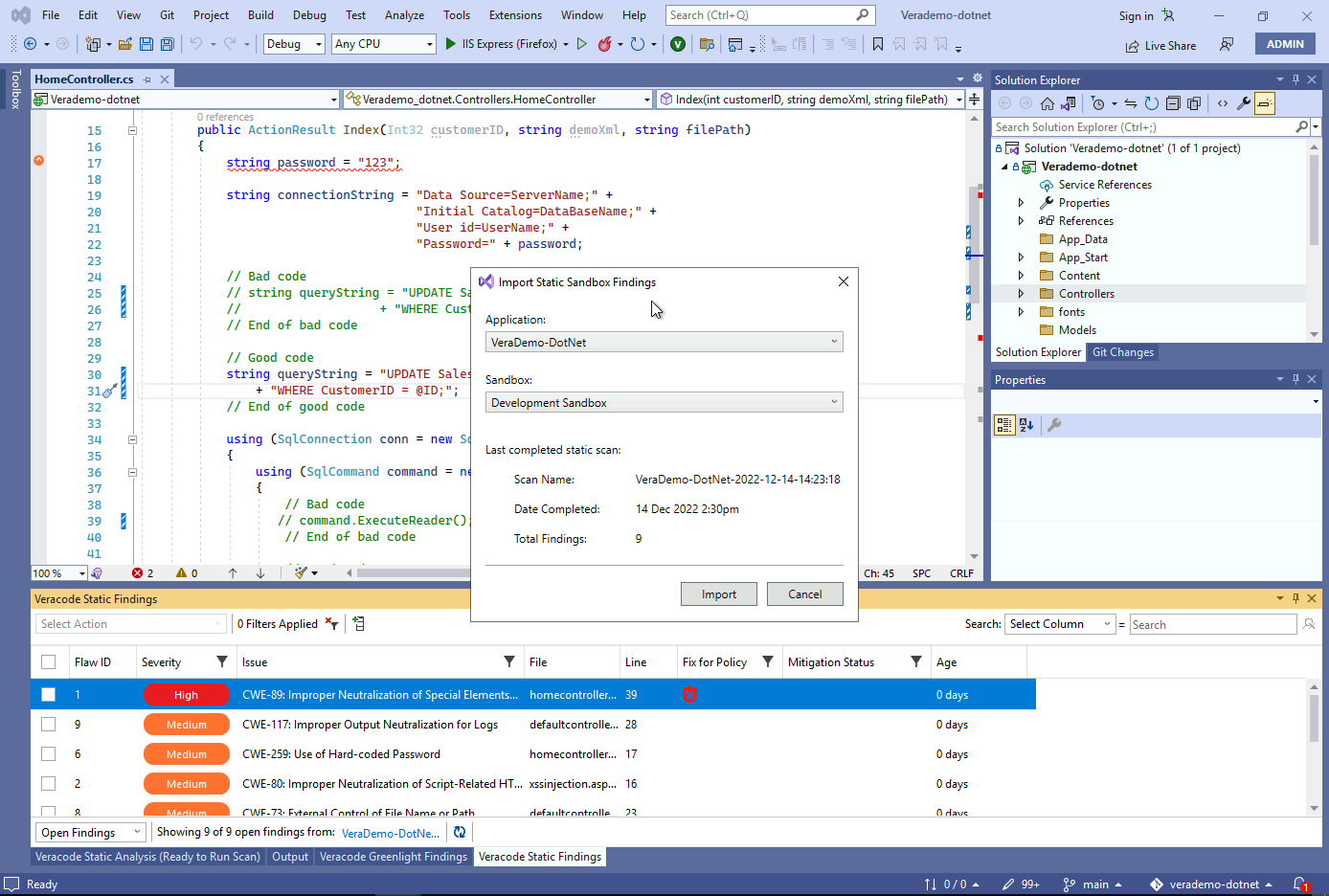The height and width of the screenshot is (896, 1329).
Task: Expand the References node in Solution Explorer
Action: tap(1021, 221)
